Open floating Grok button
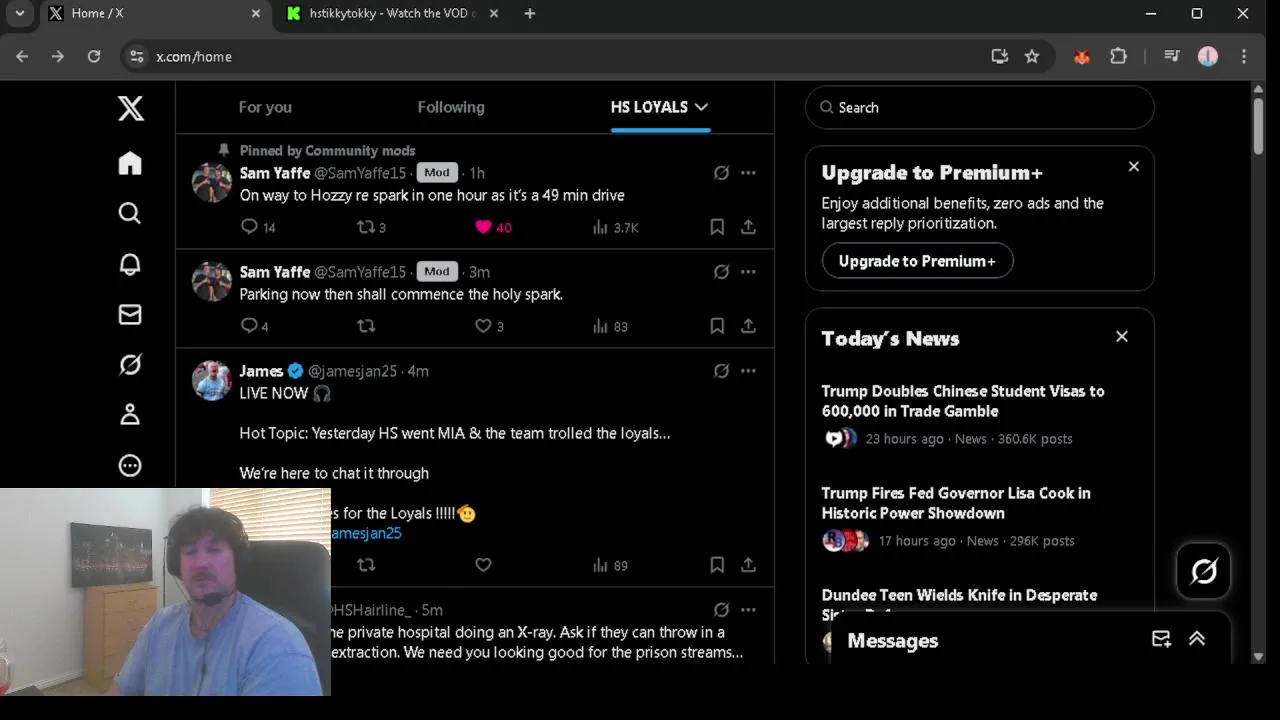The width and height of the screenshot is (1280, 720). [x=1204, y=571]
